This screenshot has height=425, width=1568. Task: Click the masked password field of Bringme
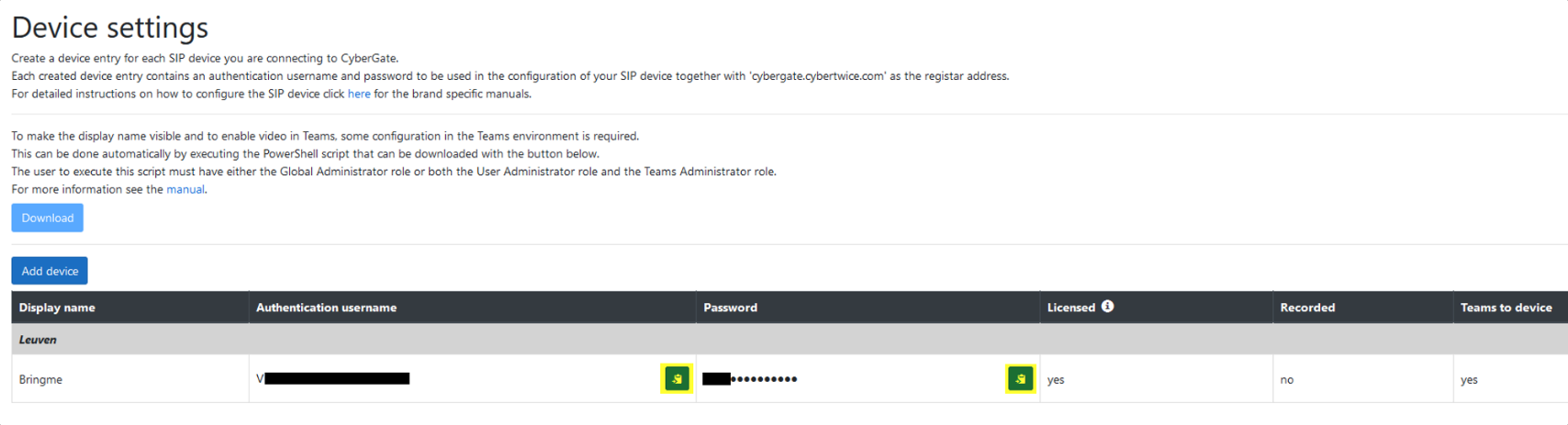pos(750,379)
